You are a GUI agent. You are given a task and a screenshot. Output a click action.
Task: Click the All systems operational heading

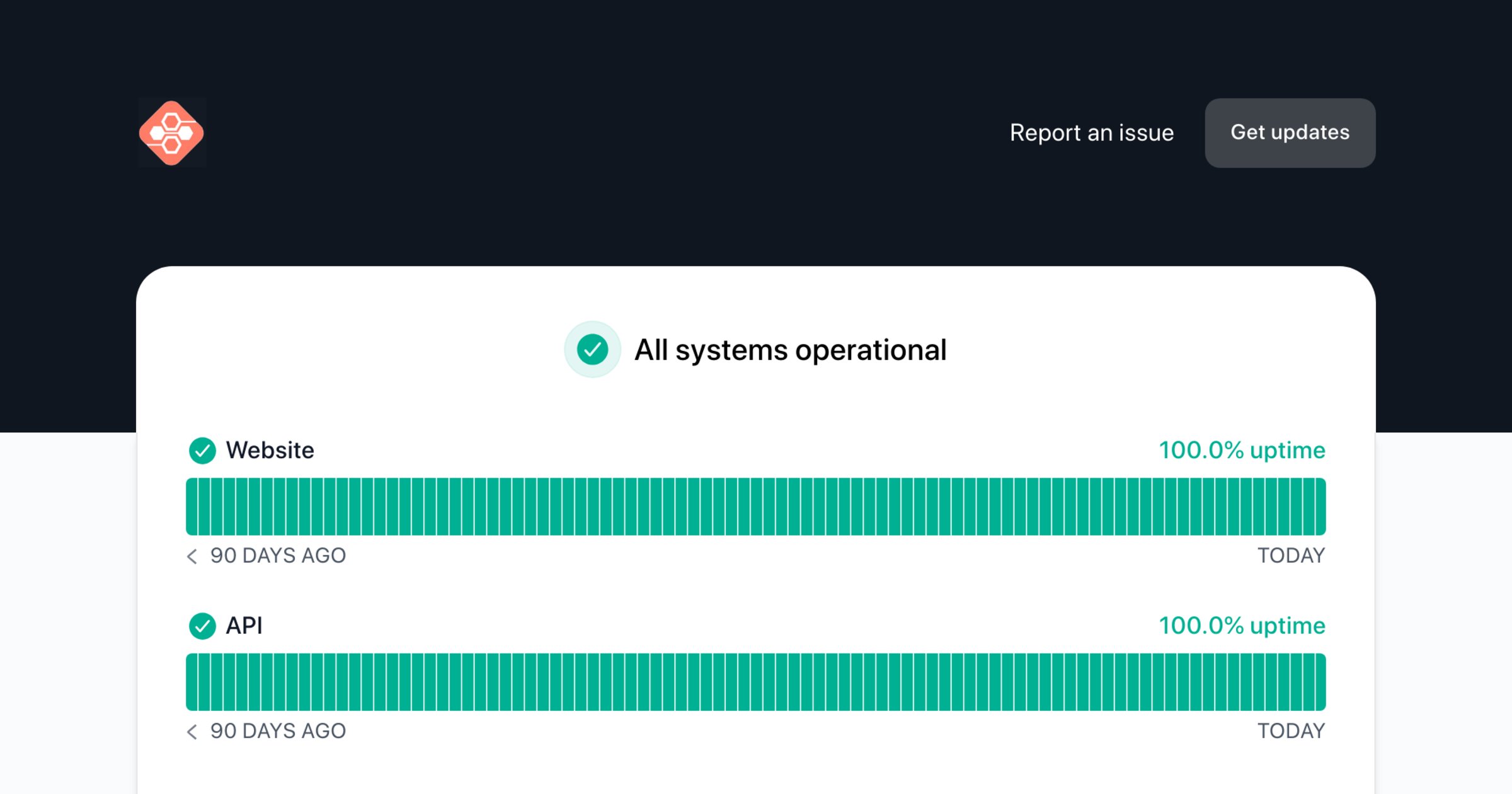(x=791, y=349)
